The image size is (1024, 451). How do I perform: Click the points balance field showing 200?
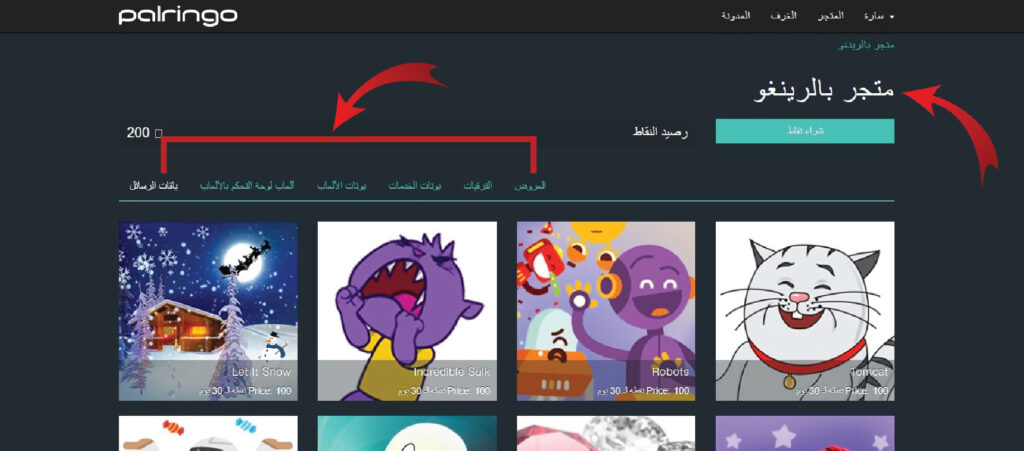[x=137, y=132]
